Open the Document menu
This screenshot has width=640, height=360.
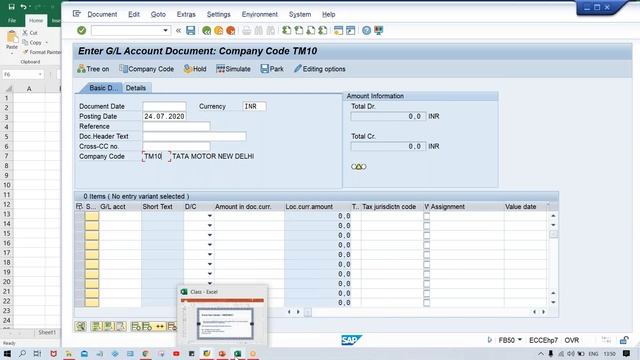pos(102,14)
